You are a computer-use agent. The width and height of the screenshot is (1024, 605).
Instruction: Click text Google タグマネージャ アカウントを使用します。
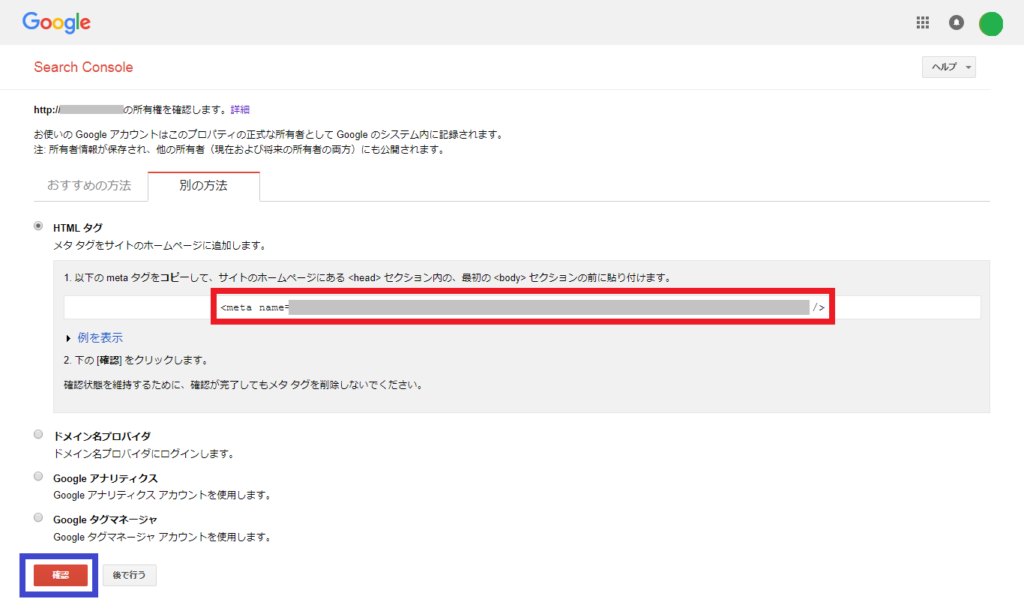(162, 537)
